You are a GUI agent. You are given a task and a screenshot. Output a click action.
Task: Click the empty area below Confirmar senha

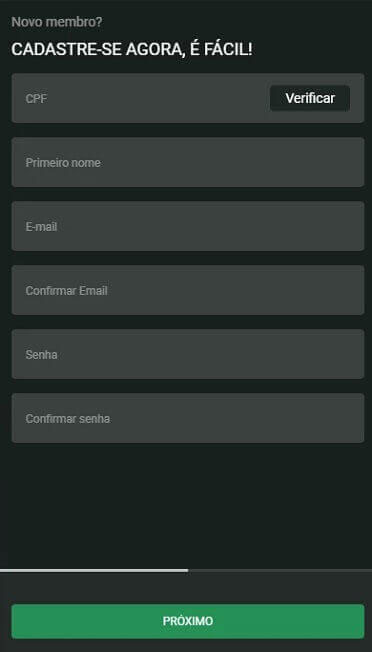tap(186, 505)
